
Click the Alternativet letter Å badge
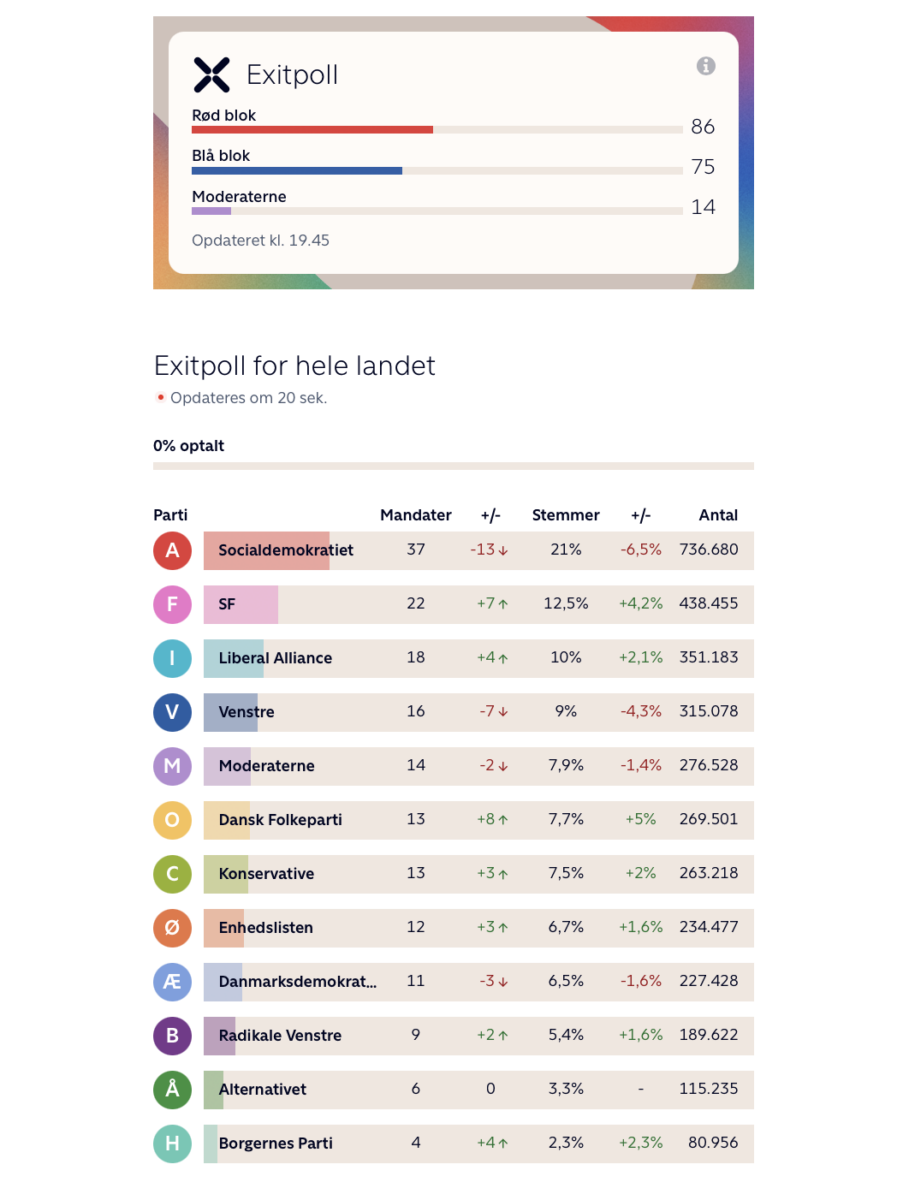(x=172, y=1089)
